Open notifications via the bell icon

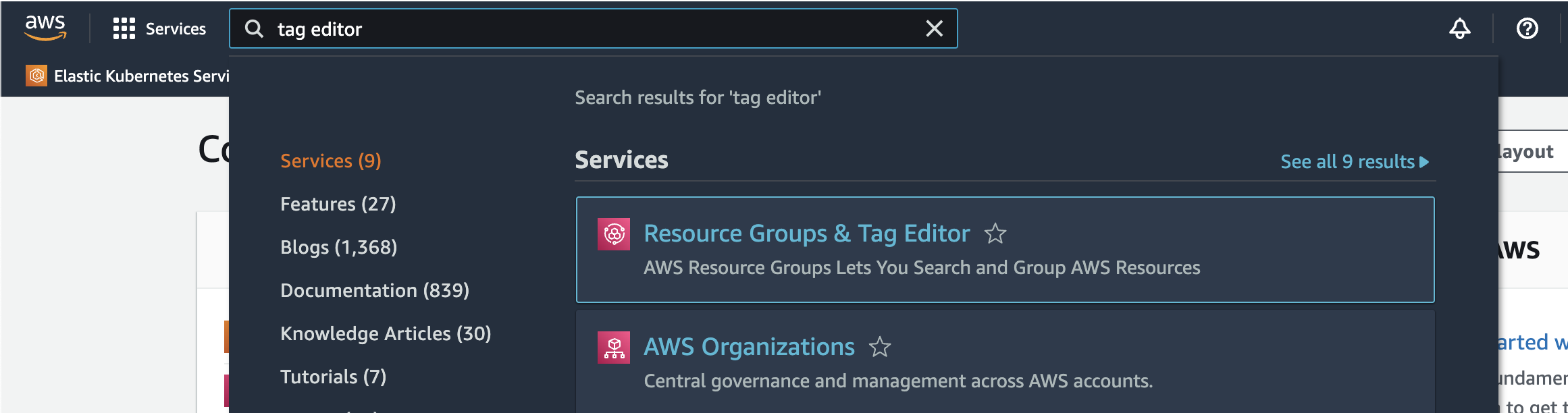(x=1459, y=28)
